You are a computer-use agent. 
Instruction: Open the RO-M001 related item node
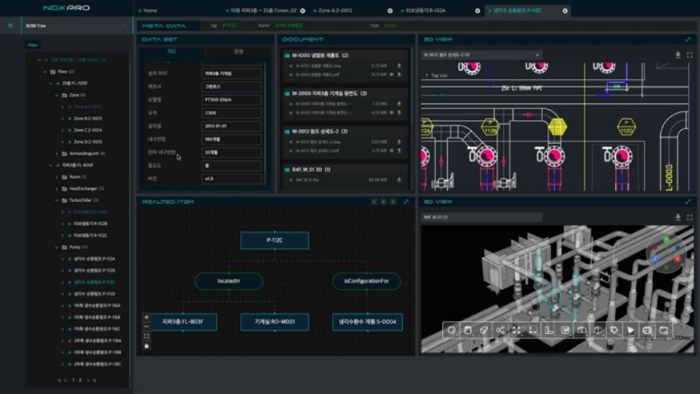[275, 322]
